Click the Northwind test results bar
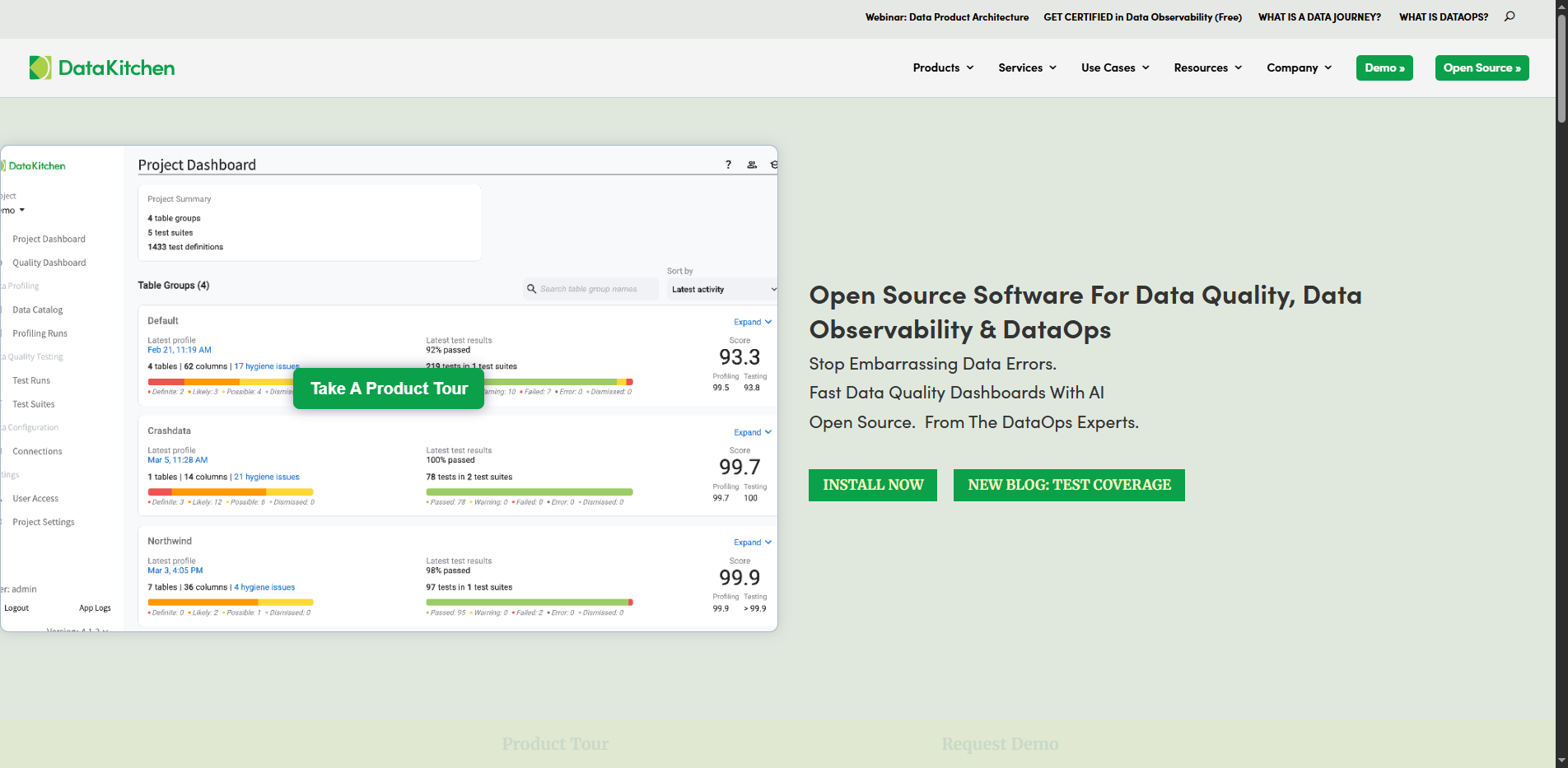The height and width of the screenshot is (768, 1568). pos(530,603)
